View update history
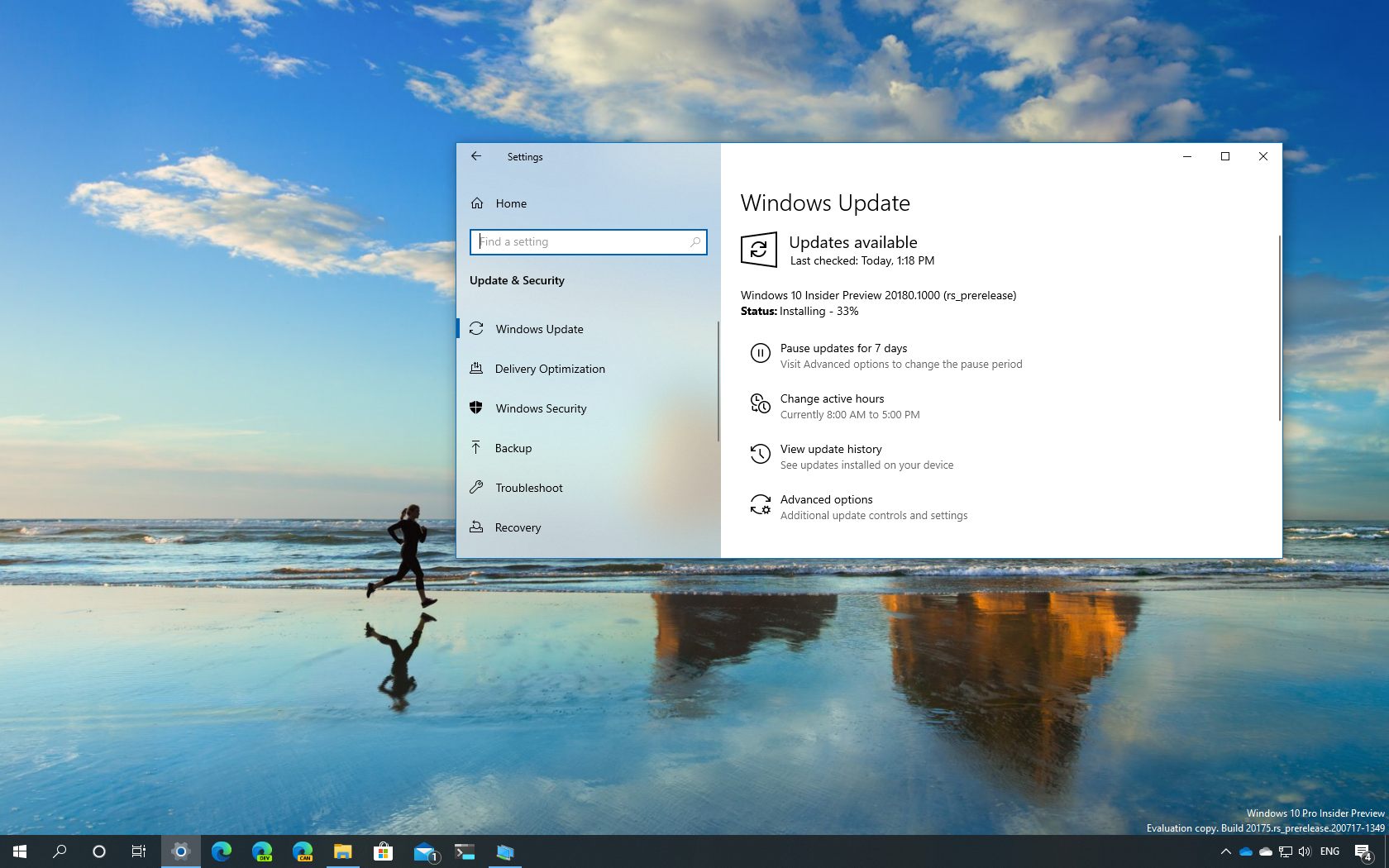1389x868 pixels. pos(831,449)
